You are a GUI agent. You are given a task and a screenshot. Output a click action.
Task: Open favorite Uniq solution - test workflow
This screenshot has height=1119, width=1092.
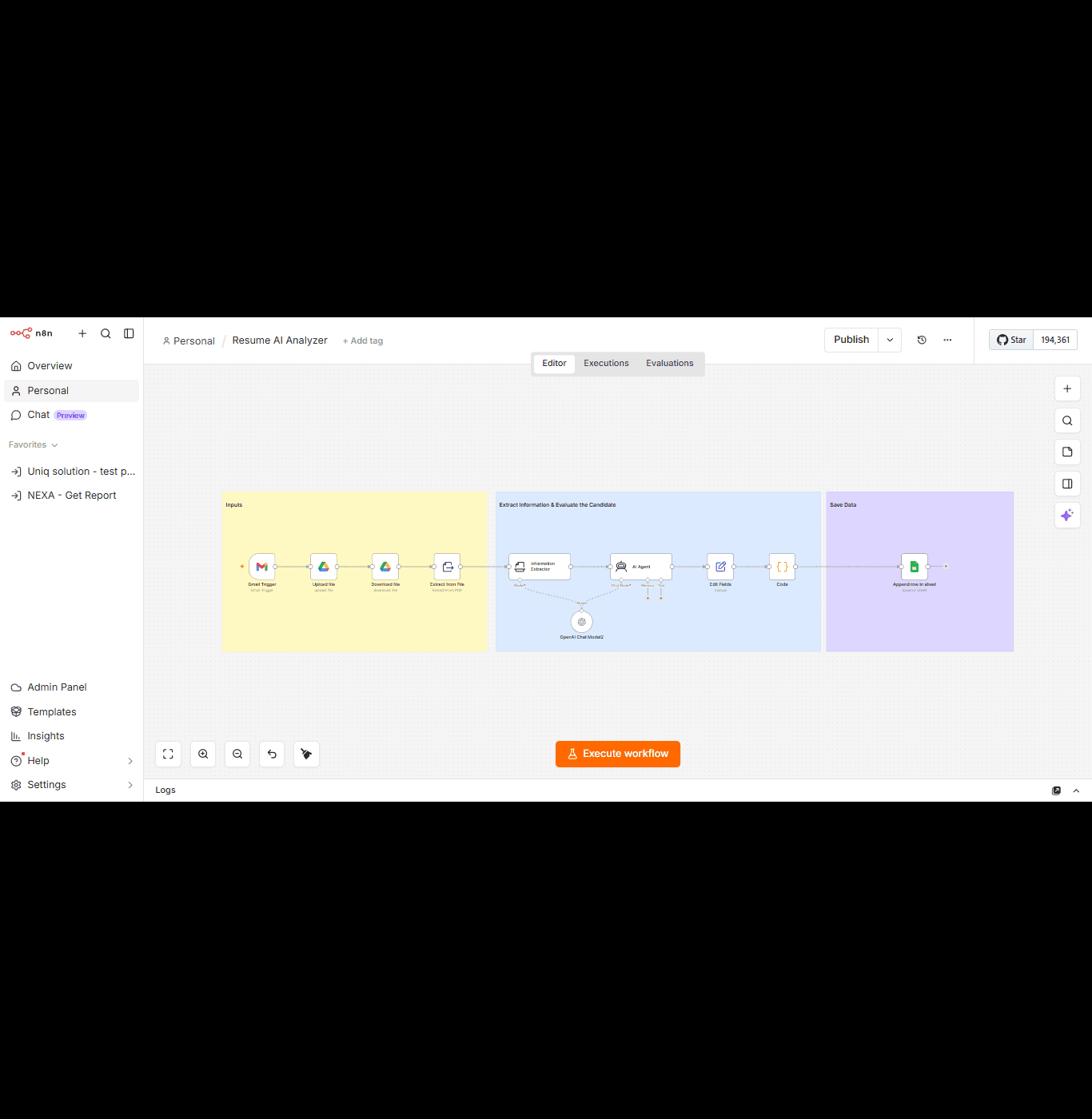[71, 472]
